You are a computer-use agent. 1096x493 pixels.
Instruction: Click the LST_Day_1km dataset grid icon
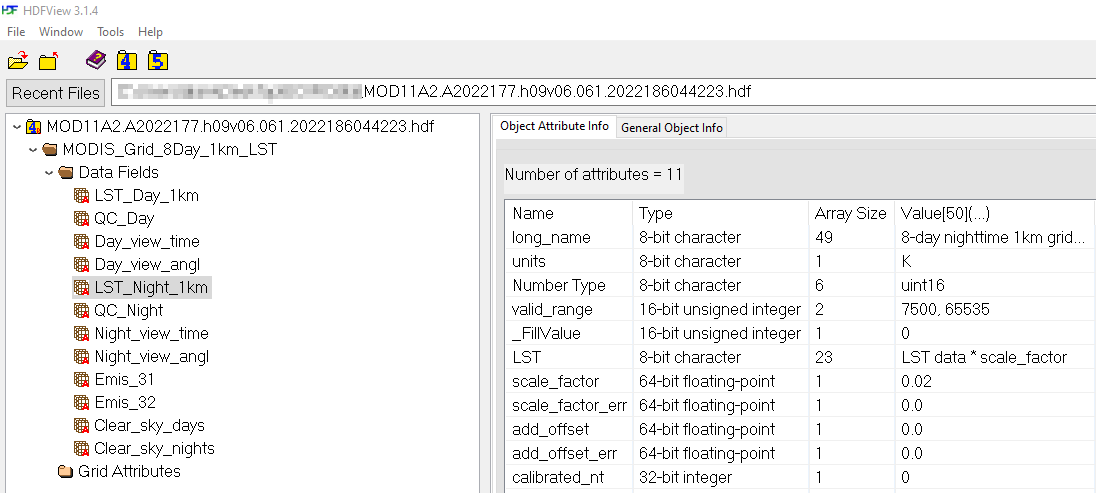[82, 196]
